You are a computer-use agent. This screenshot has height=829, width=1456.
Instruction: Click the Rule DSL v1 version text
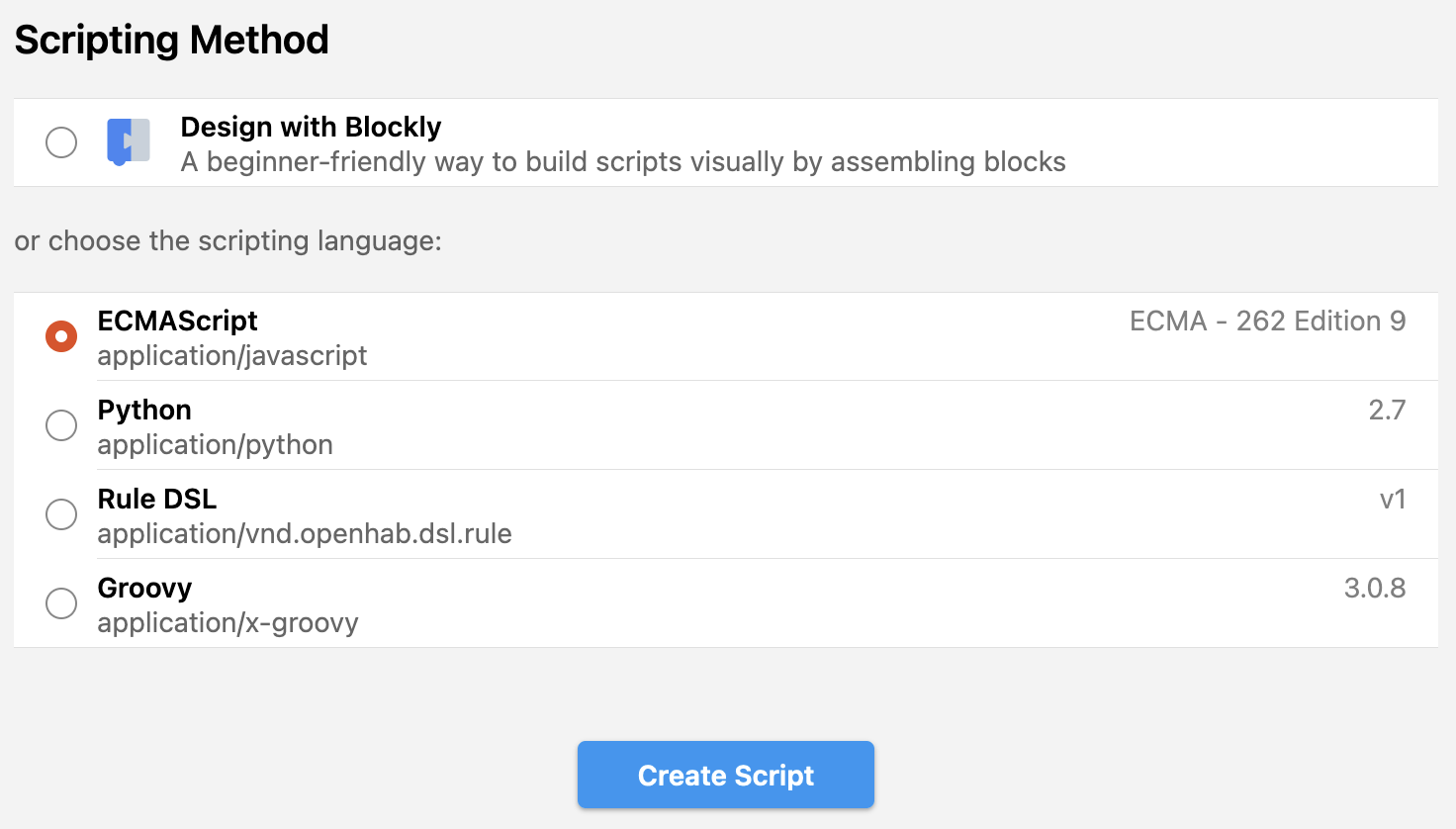pyautogui.click(x=1393, y=499)
